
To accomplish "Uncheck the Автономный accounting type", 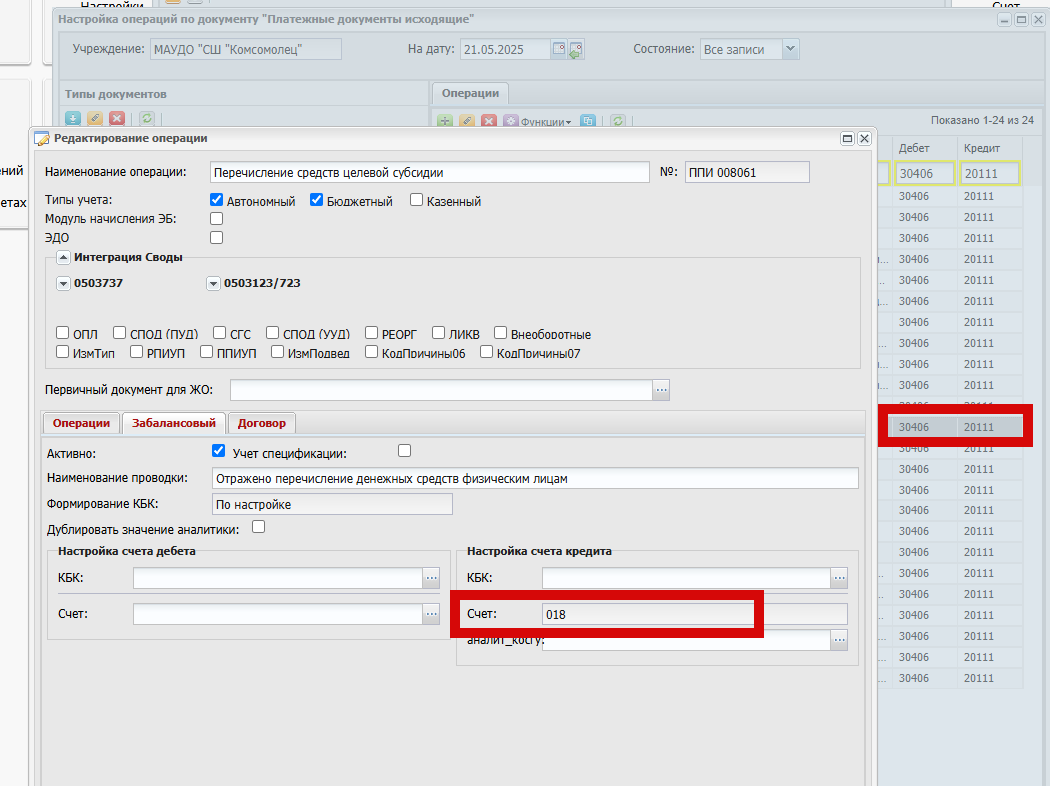I will click(216, 200).
